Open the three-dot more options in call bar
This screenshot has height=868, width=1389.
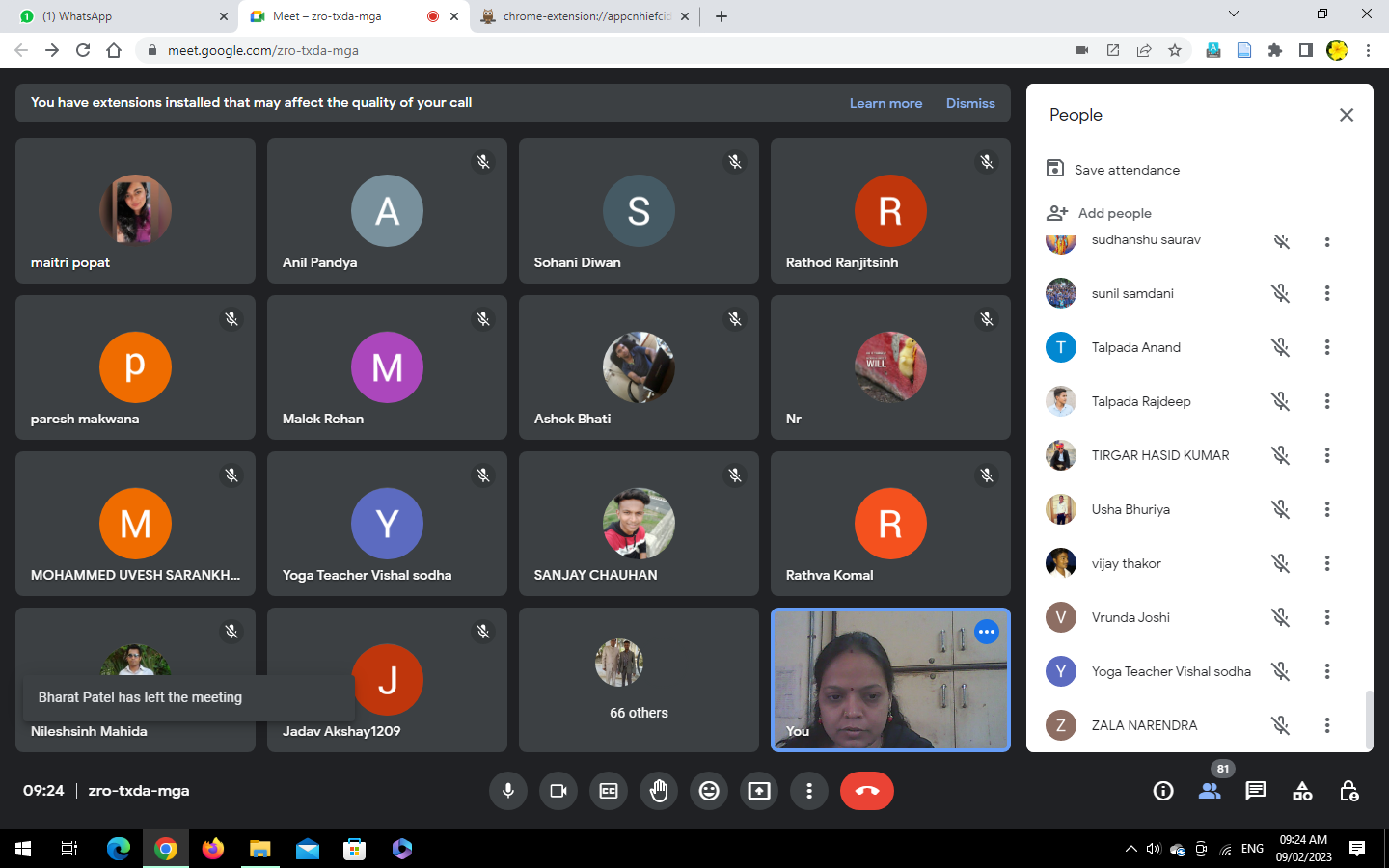click(809, 791)
